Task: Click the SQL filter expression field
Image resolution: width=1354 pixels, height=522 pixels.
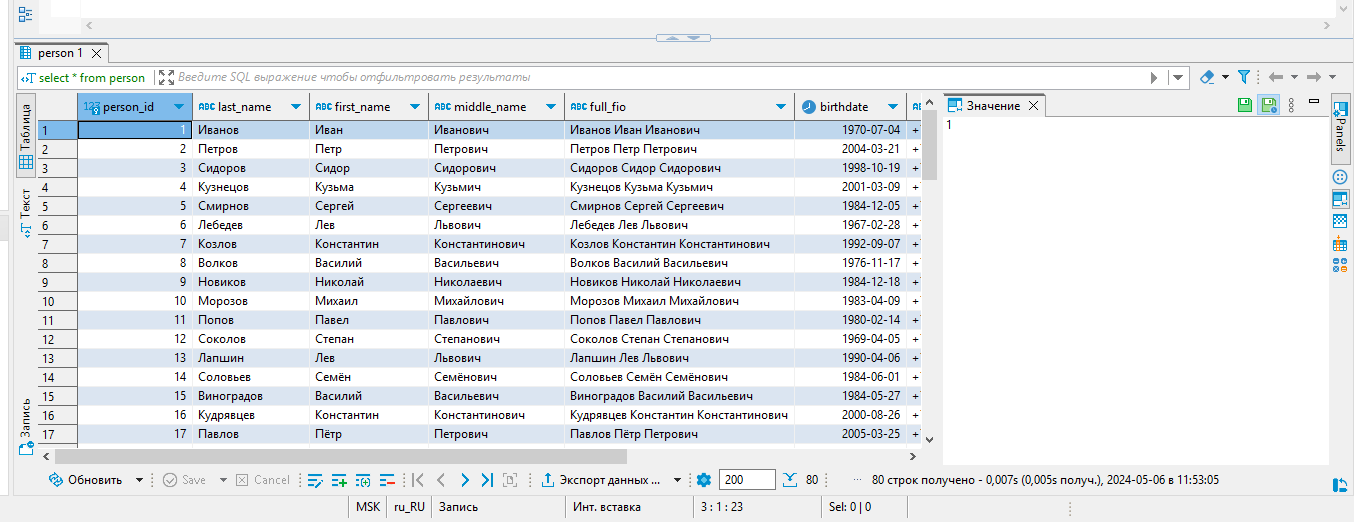Action: coord(660,77)
